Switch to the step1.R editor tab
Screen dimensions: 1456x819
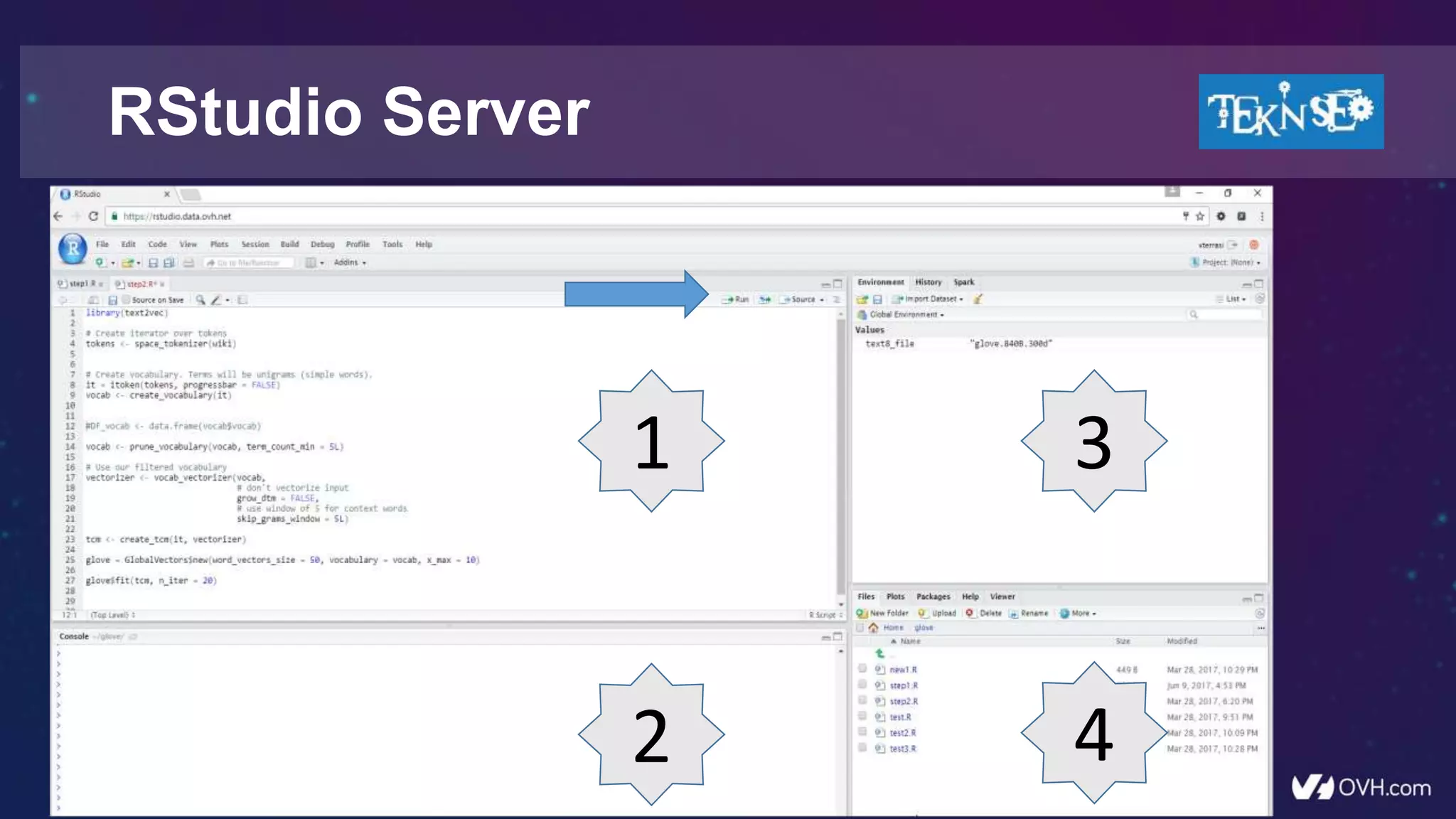tap(82, 284)
